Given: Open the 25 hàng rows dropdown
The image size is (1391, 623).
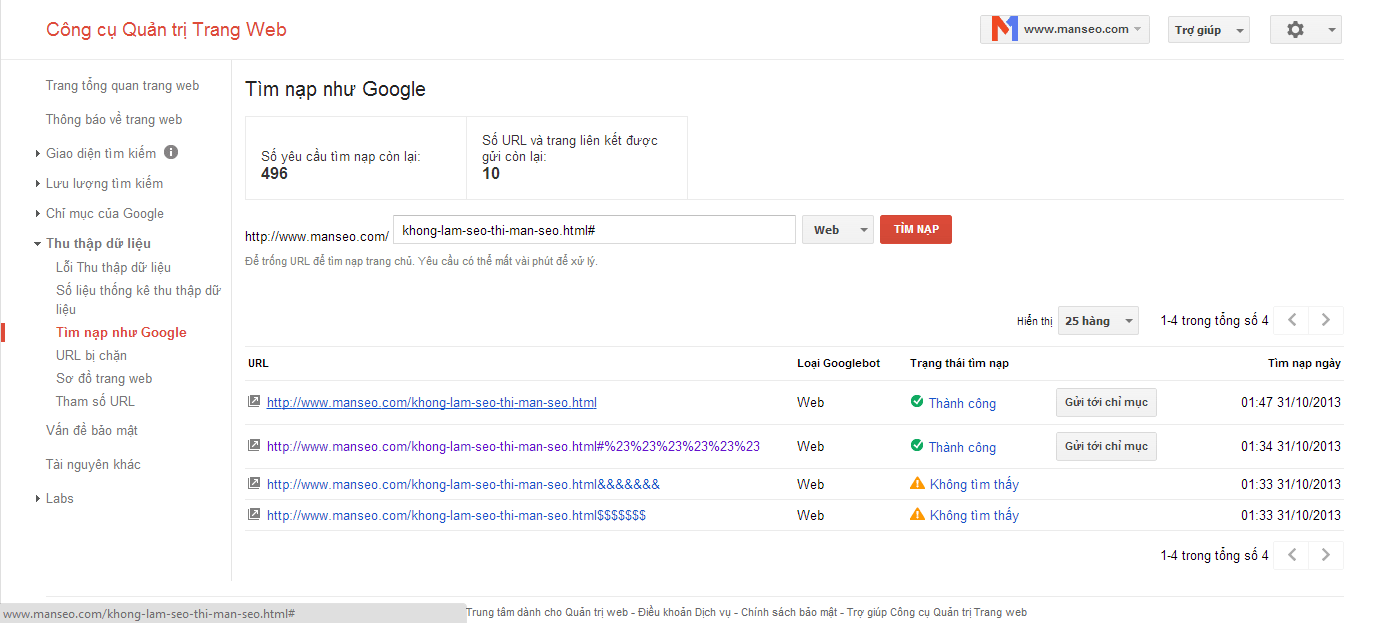Looking at the screenshot, I should [x=1098, y=321].
